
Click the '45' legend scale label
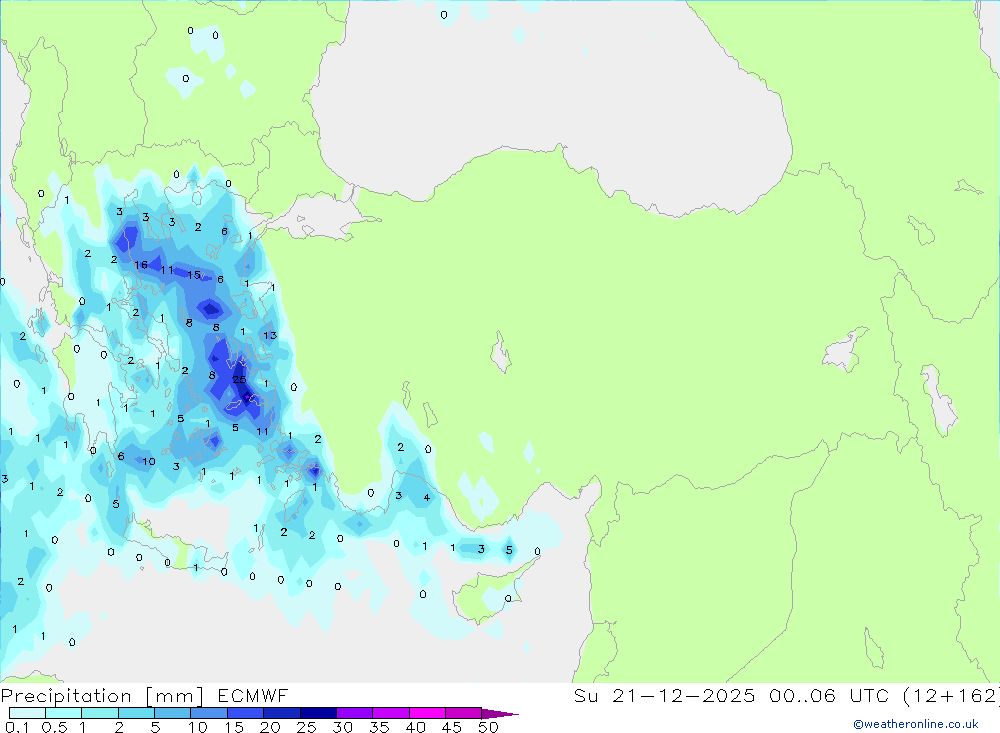[x=452, y=727]
